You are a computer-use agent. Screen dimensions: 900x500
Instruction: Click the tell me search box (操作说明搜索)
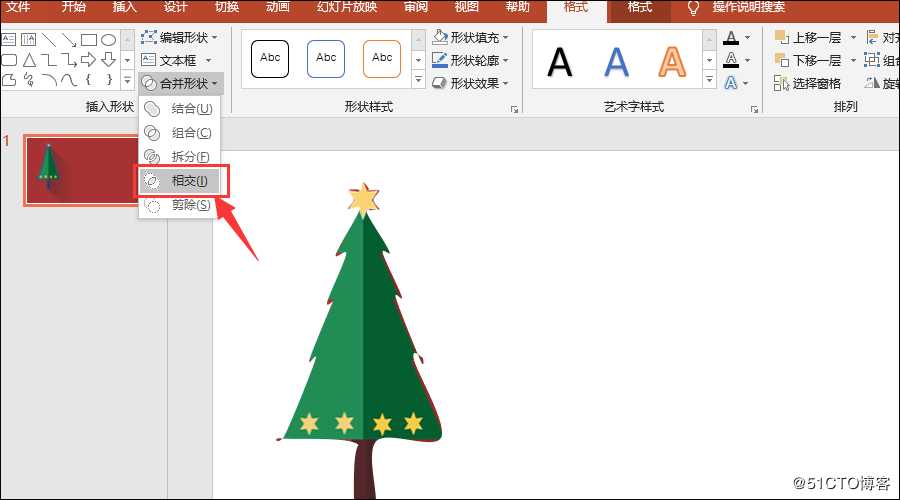pyautogui.click(x=748, y=7)
